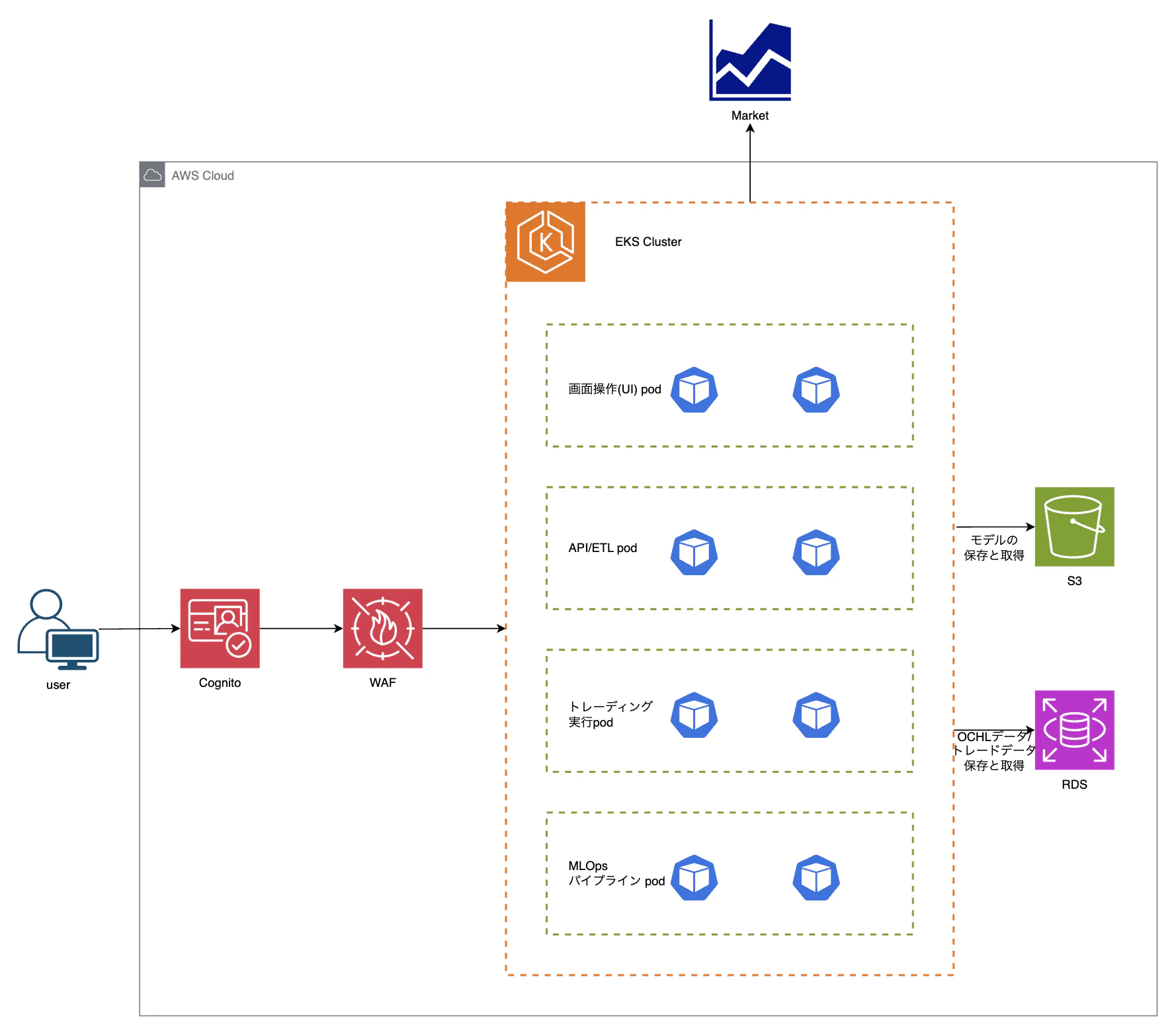This screenshot has height=1034, width=1176.
Task: Click the "Market" label
Action: coord(750,116)
